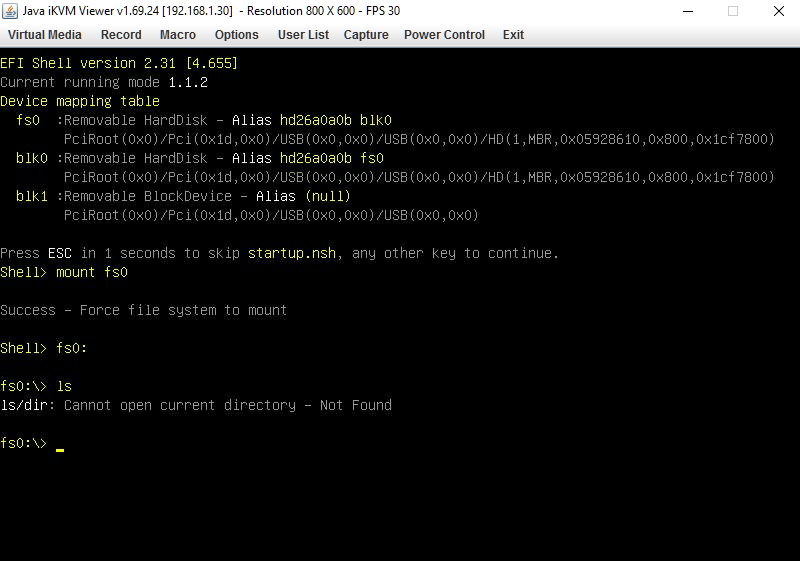
Task: Minimize the iKVM Viewer window
Action: (x=688, y=11)
